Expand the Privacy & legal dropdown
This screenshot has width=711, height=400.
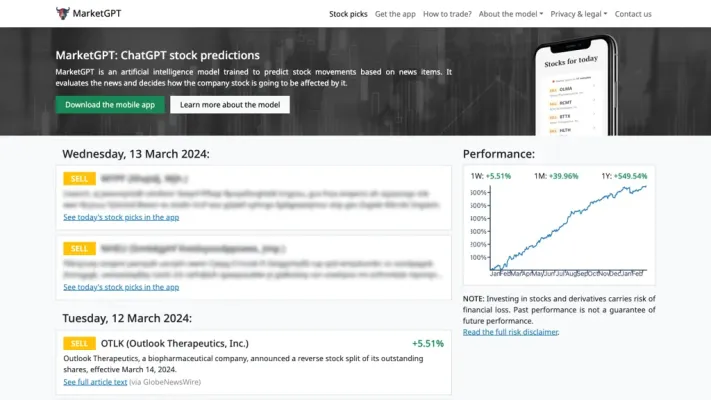click(x=578, y=14)
